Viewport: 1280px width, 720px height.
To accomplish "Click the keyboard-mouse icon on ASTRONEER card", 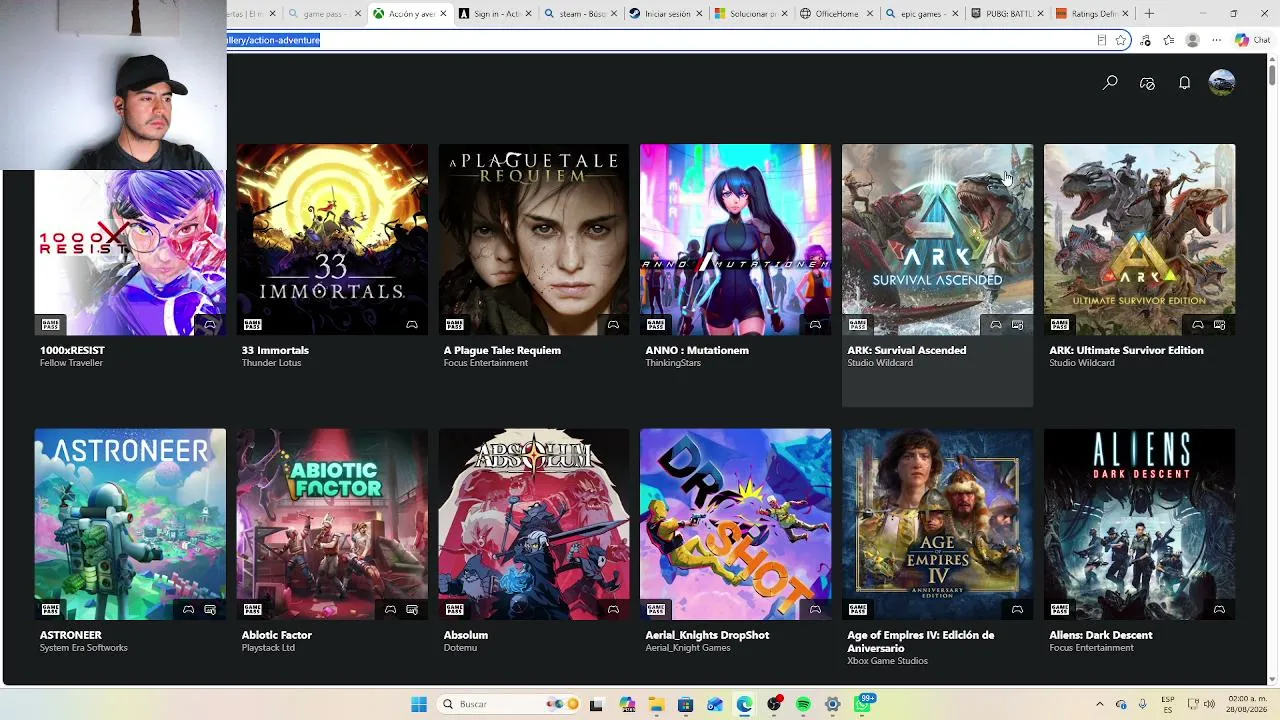I will click(210, 609).
